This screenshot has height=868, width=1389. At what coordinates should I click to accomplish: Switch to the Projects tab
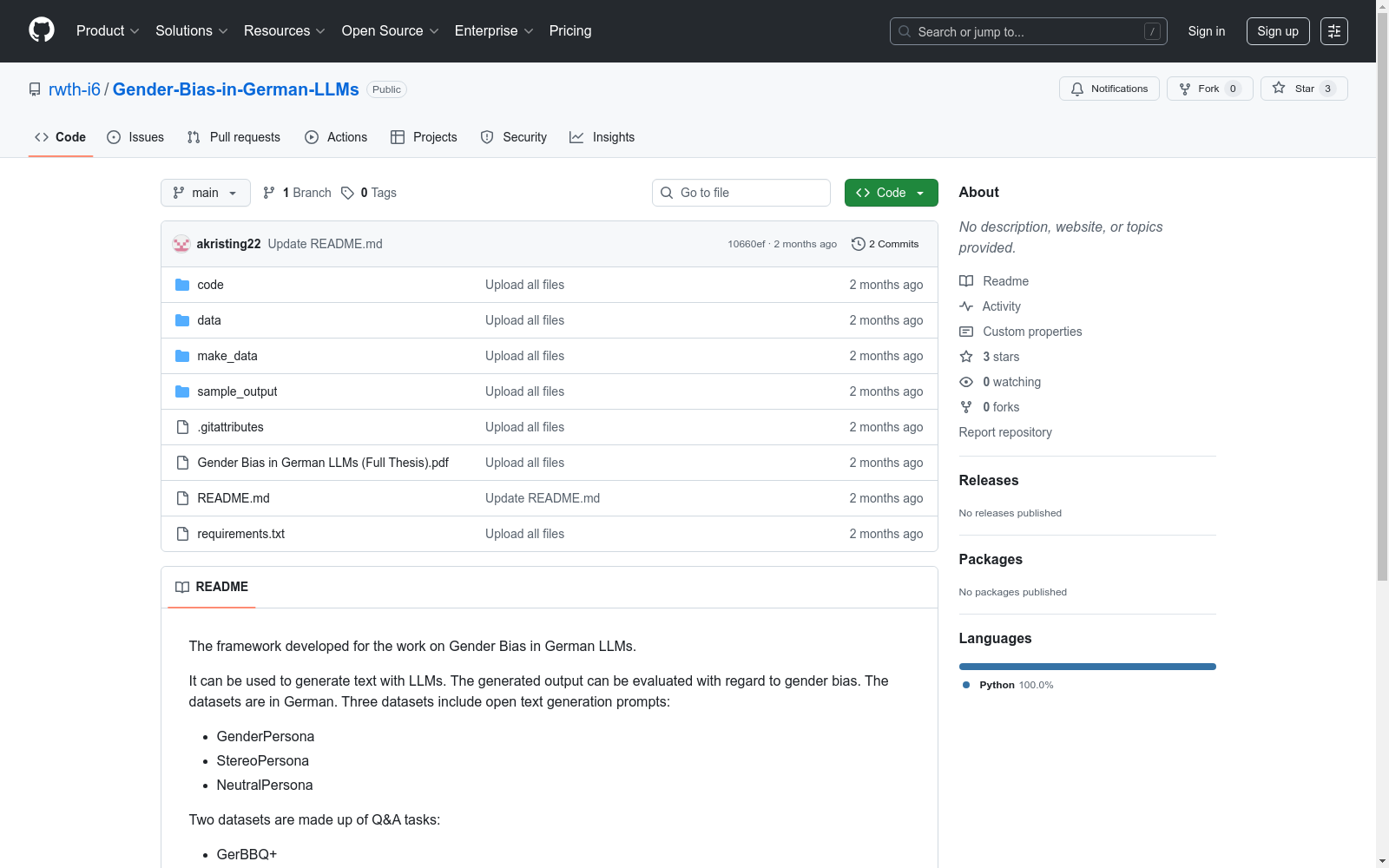click(x=424, y=137)
